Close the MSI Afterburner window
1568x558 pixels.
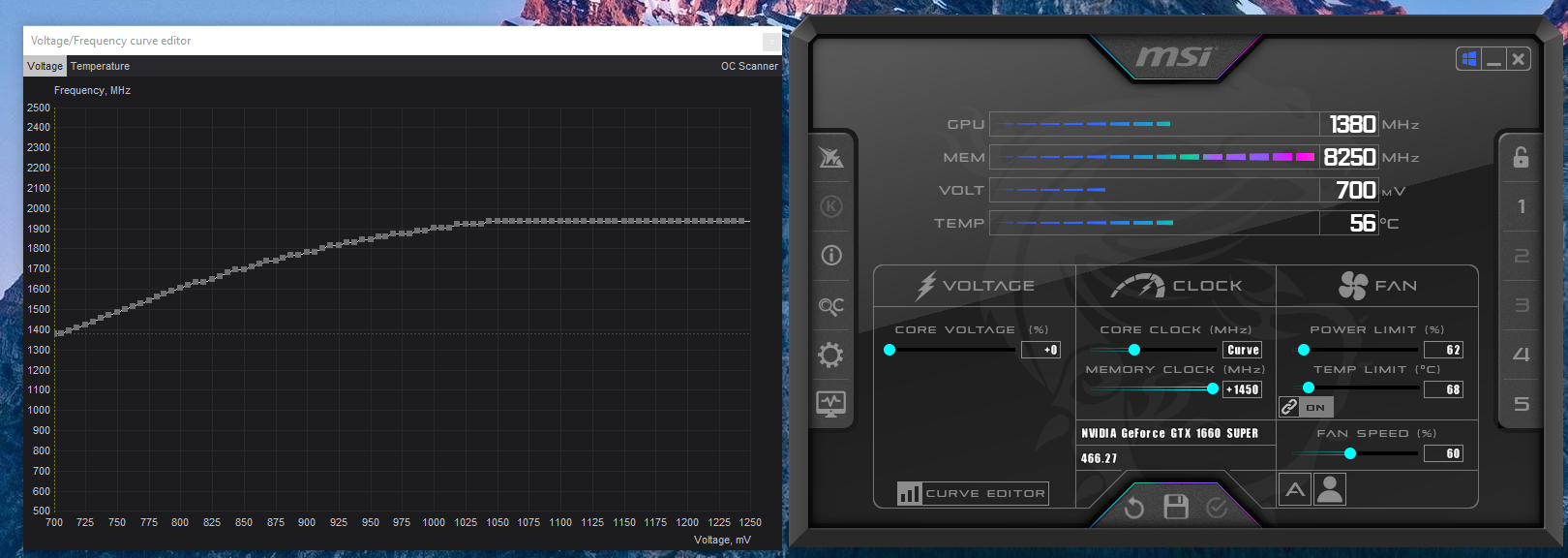click(1519, 59)
